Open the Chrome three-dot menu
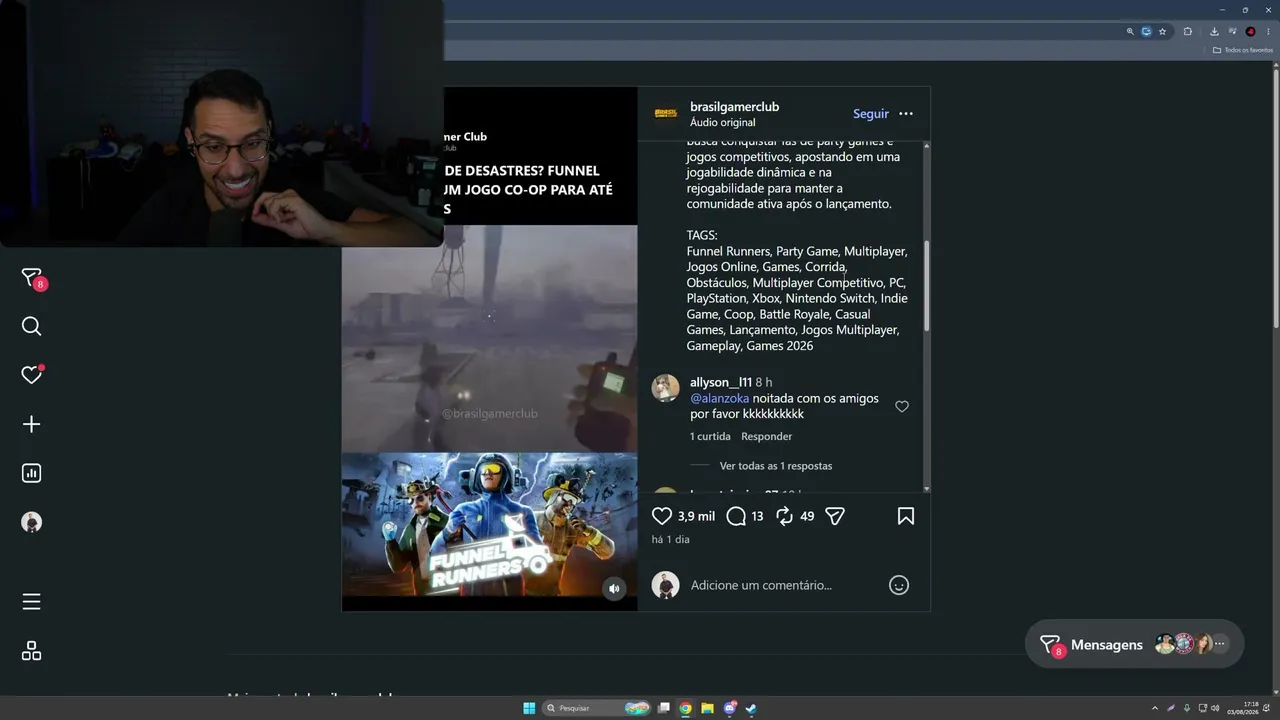Viewport: 1280px width, 720px height. 1268,31
